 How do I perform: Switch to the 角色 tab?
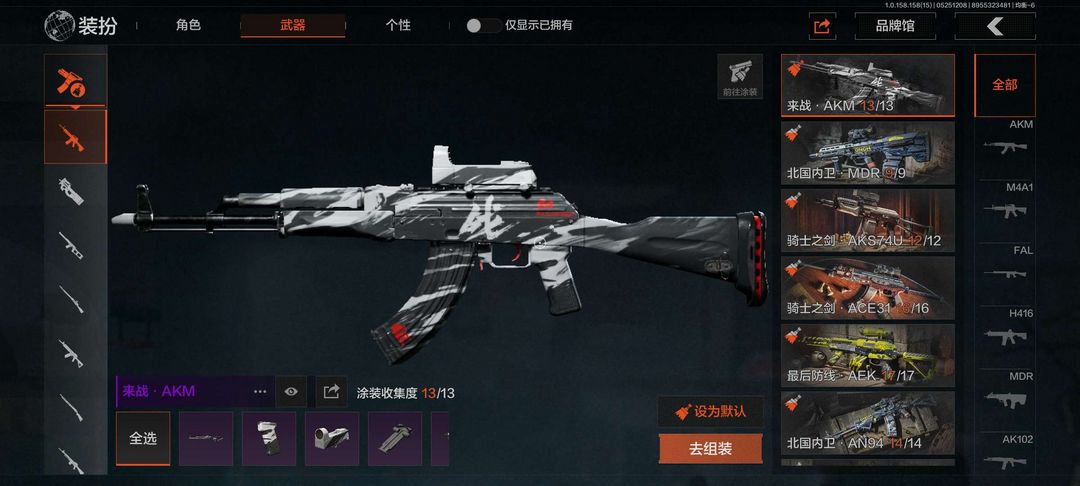(188, 25)
